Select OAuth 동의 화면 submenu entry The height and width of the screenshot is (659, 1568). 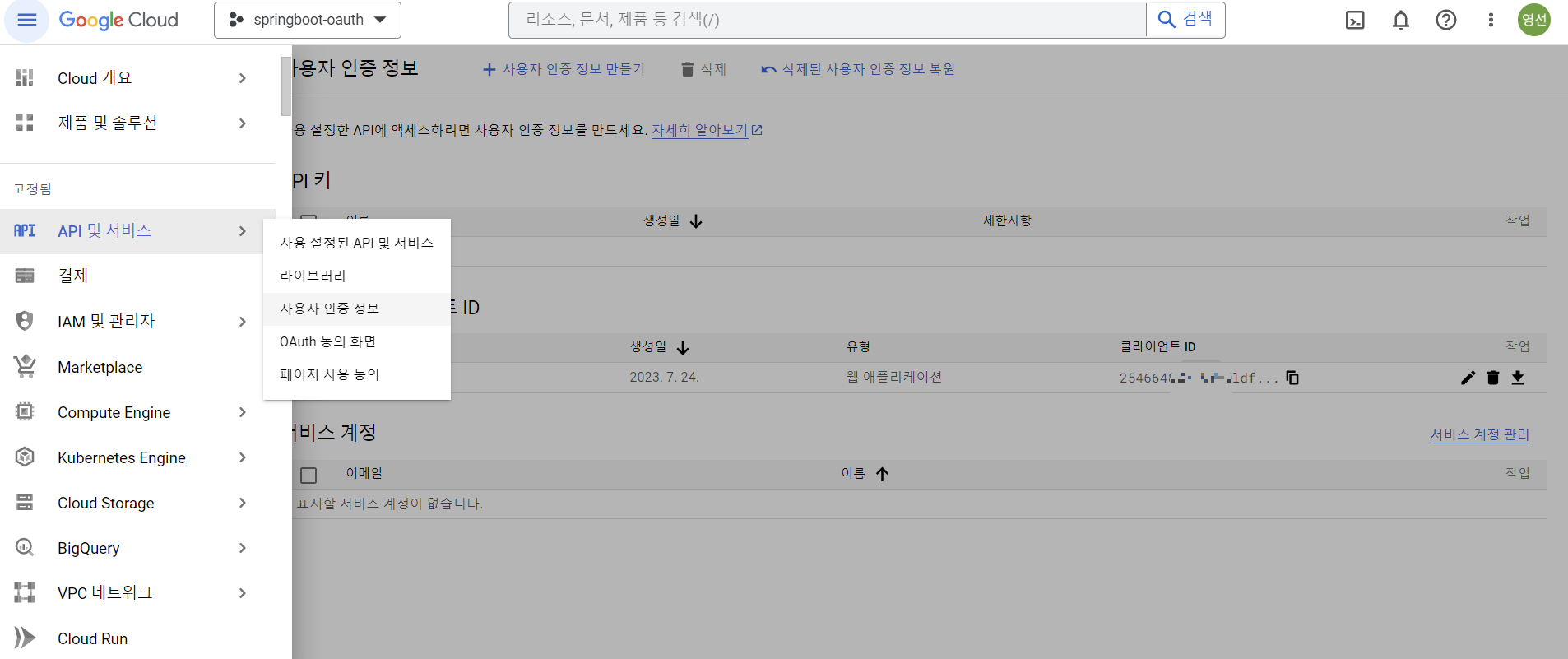tap(356, 341)
